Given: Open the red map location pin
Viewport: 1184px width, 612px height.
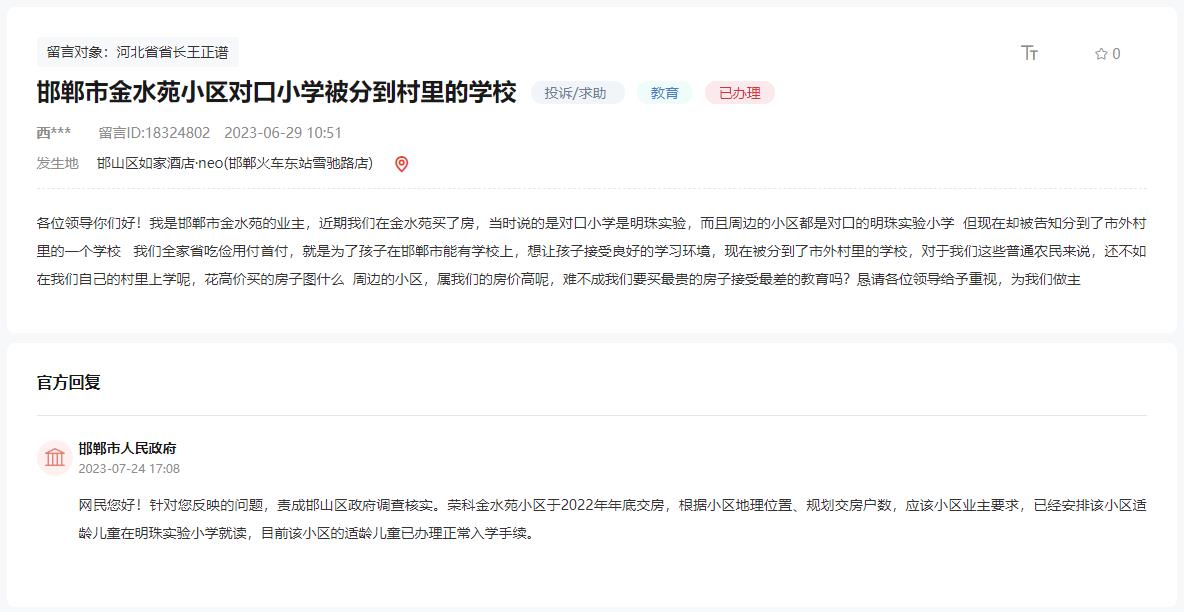Looking at the screenshot, I should pos(402,164).
